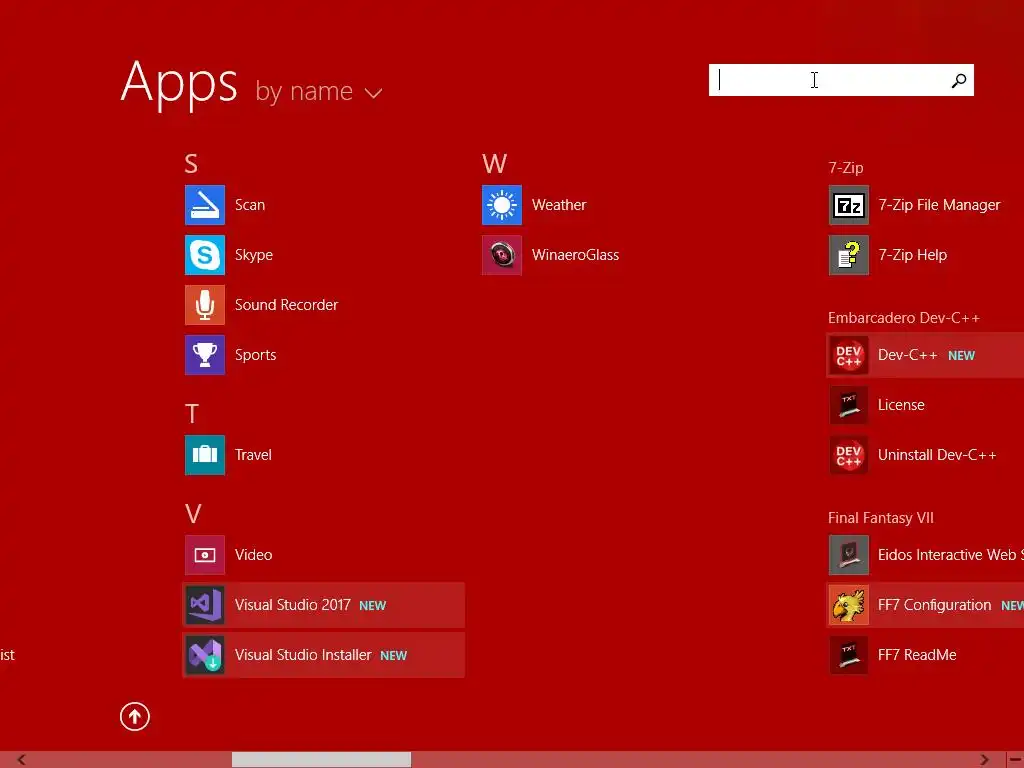This screenshot has height=768, width=1024.
Task: Click '7-Zip File Manager' text
Action: [939, 205]
